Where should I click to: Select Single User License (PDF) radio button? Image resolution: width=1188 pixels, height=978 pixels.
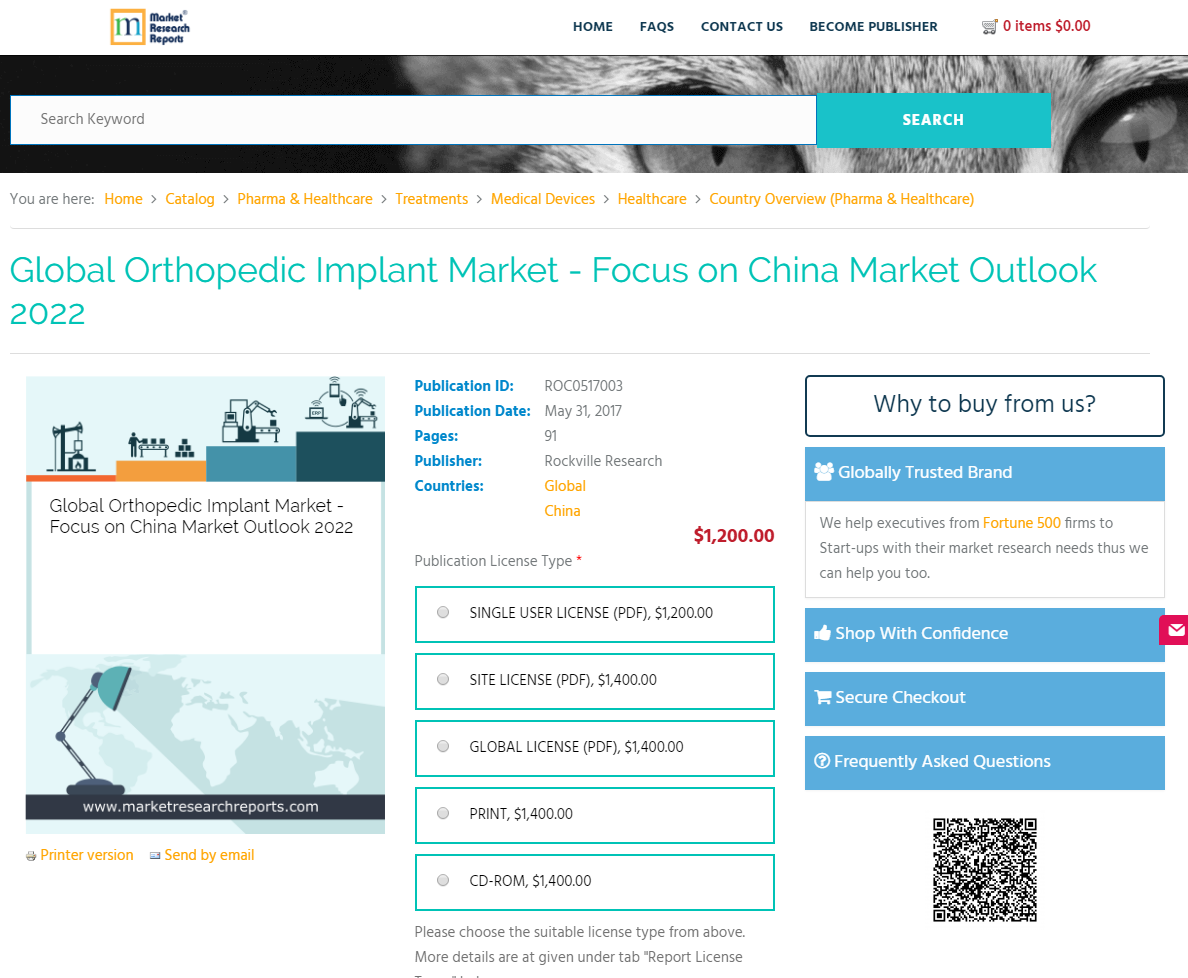(x=443, y=612)
